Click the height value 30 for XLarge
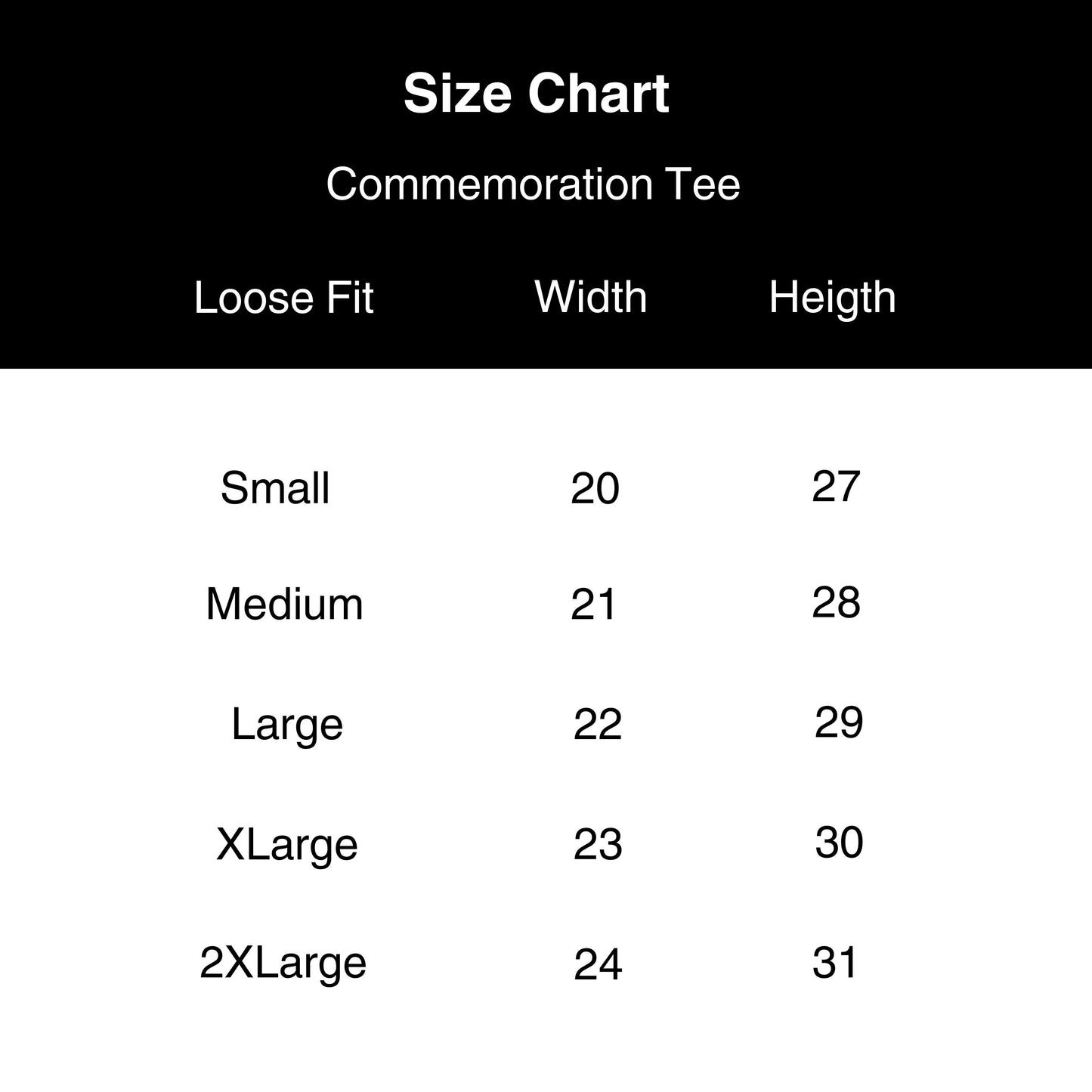Screen dimensions: 1092x1092 (839, 842)
